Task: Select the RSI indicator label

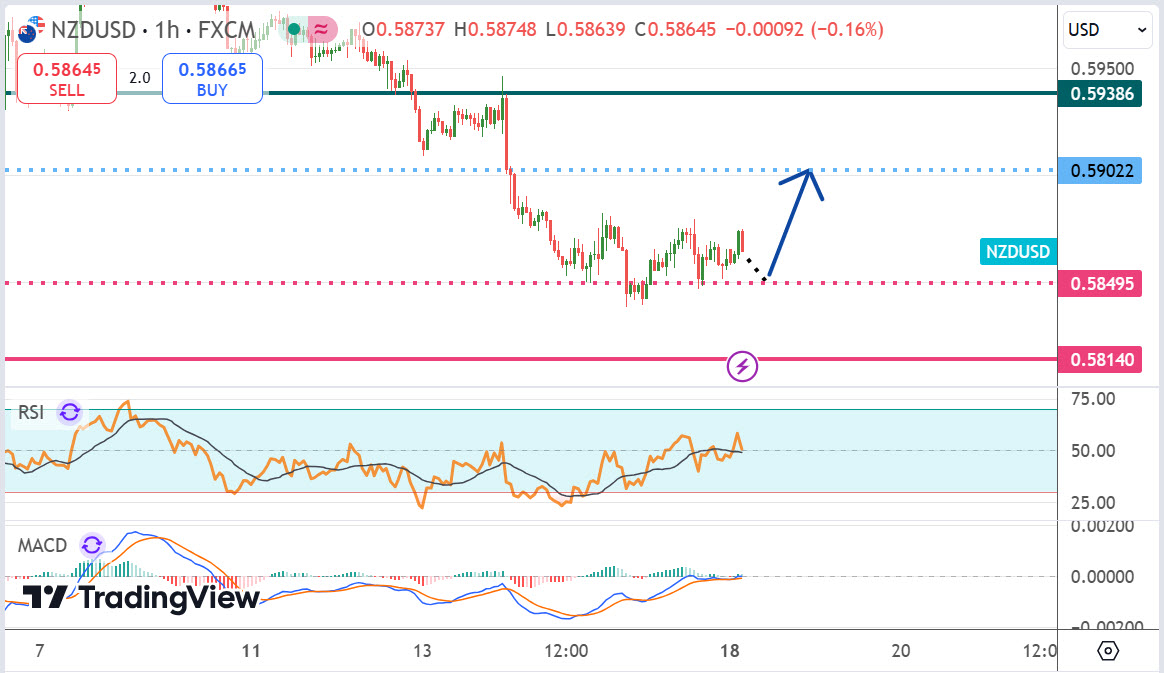Action: 31,412
